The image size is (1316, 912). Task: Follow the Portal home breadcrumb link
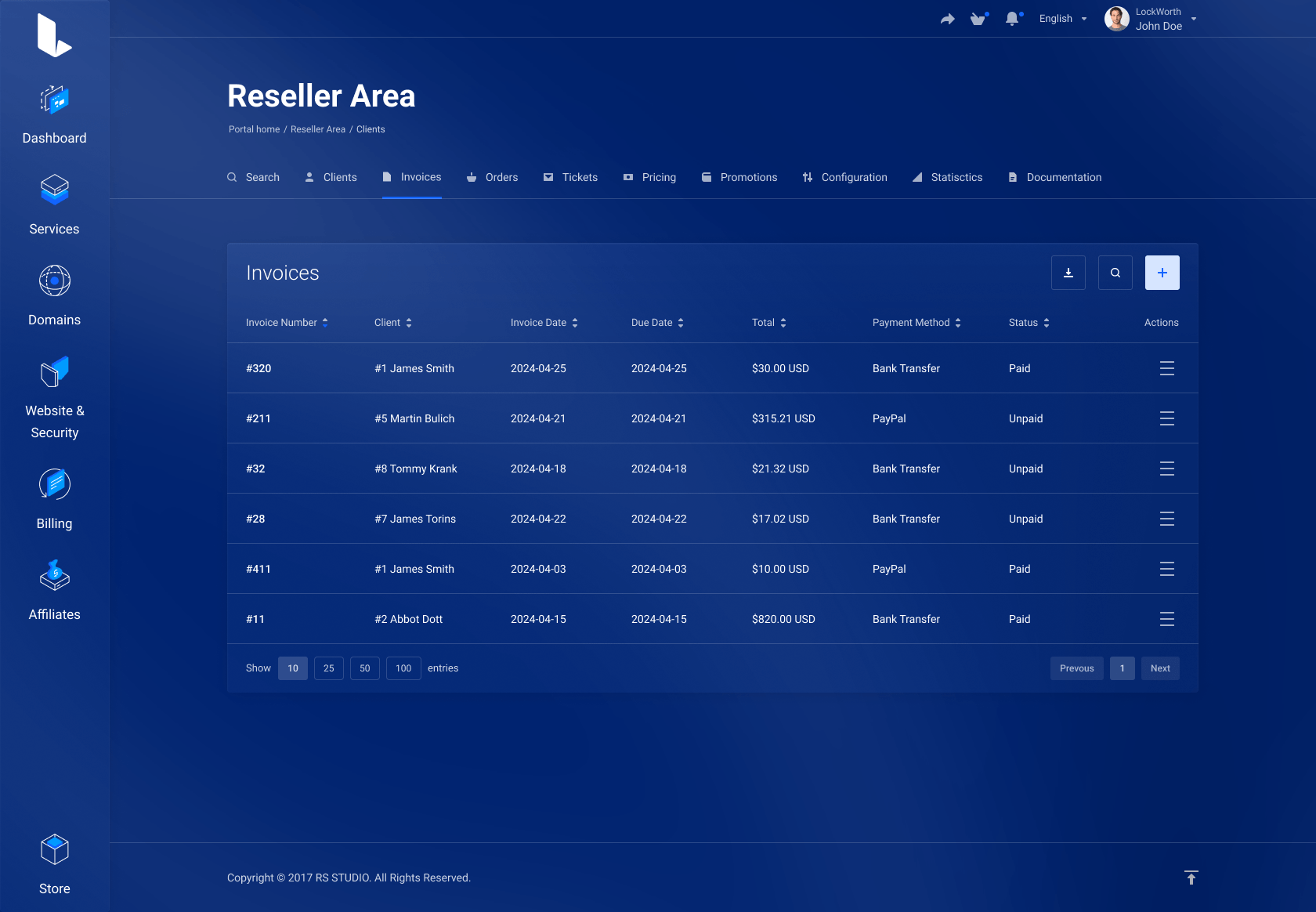(x=254, y=129)
